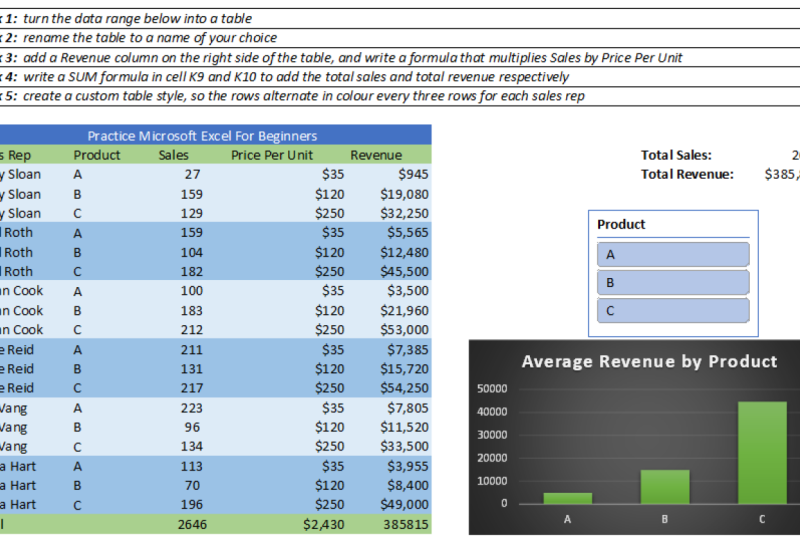This screenshot has width=800, height=540.
Task: Select revenue cell $45,500
Action: tap(404, 272)
